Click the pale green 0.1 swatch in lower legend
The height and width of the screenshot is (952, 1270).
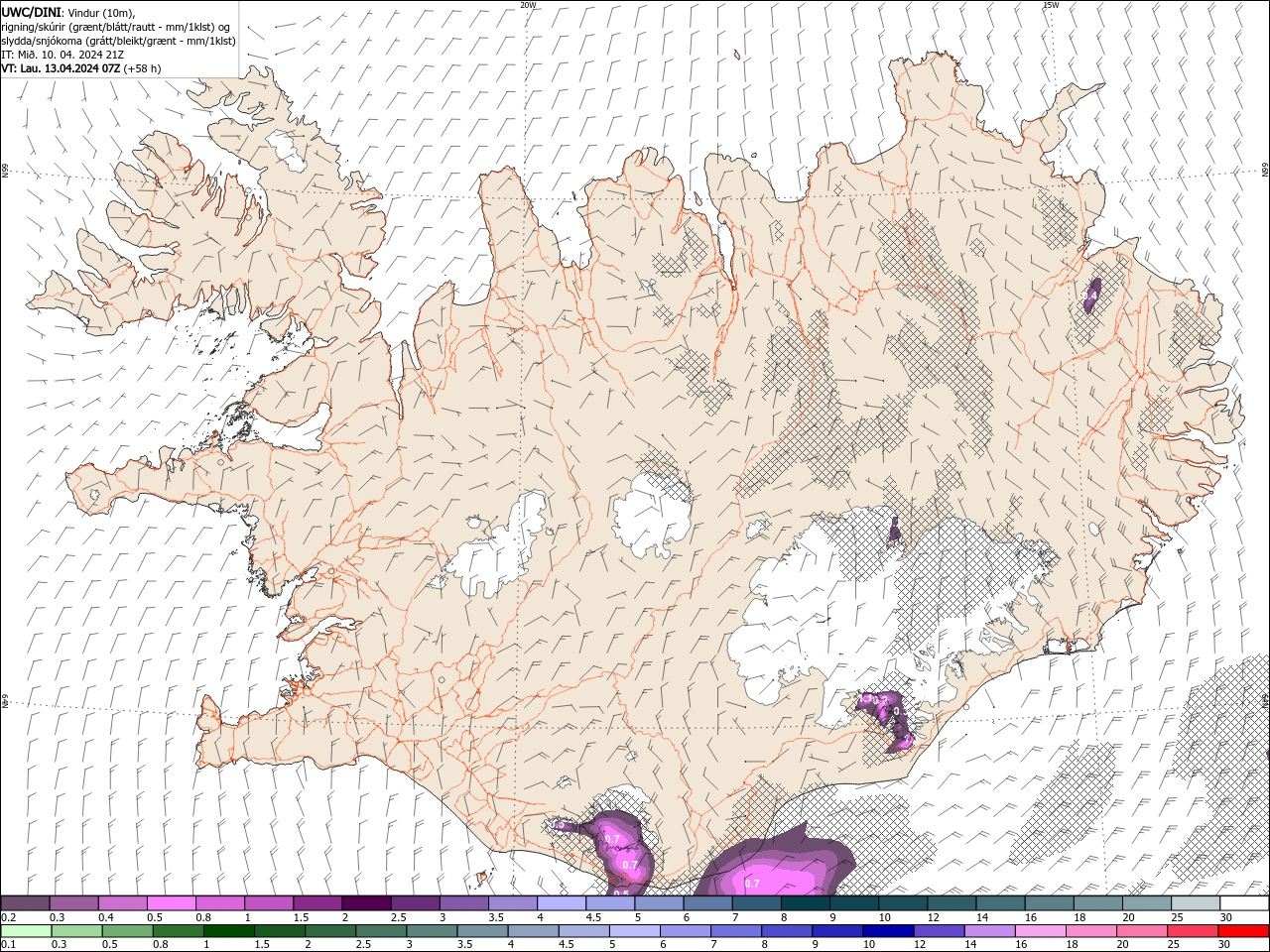click(26, 931)
